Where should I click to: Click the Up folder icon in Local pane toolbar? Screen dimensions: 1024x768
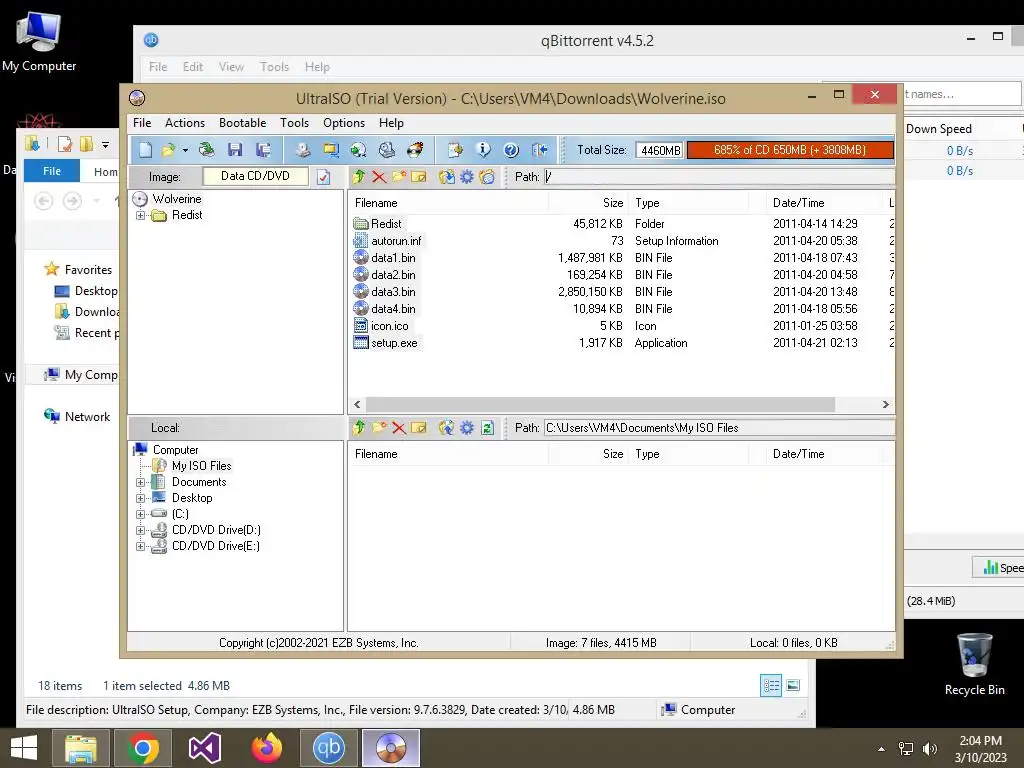click(x=359, y=428)
